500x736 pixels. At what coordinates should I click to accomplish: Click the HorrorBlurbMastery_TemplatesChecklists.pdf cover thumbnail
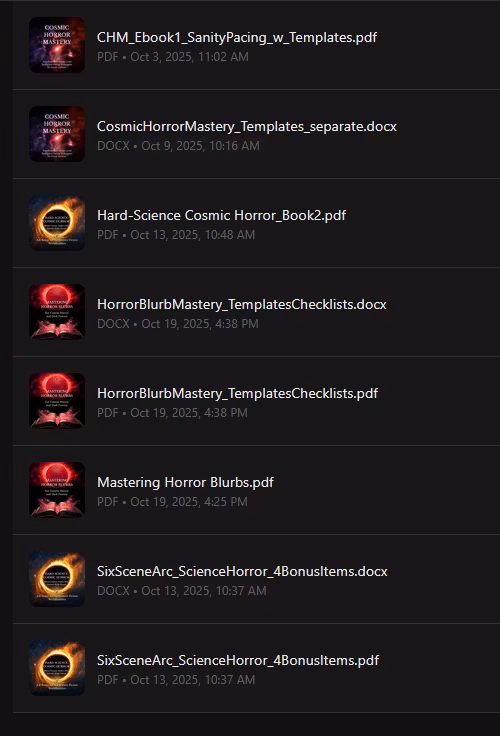57,401
